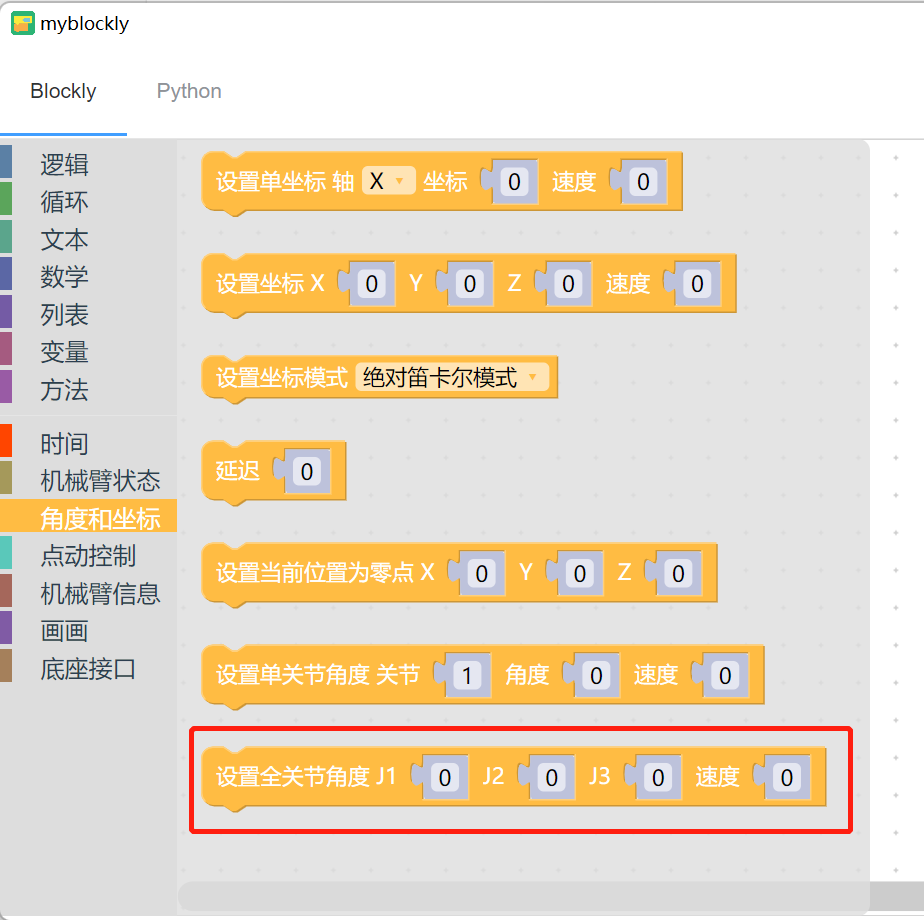Click 坐标 value field in 设置单坐标 block
The image size is (924, 920).
pos(514,182)
